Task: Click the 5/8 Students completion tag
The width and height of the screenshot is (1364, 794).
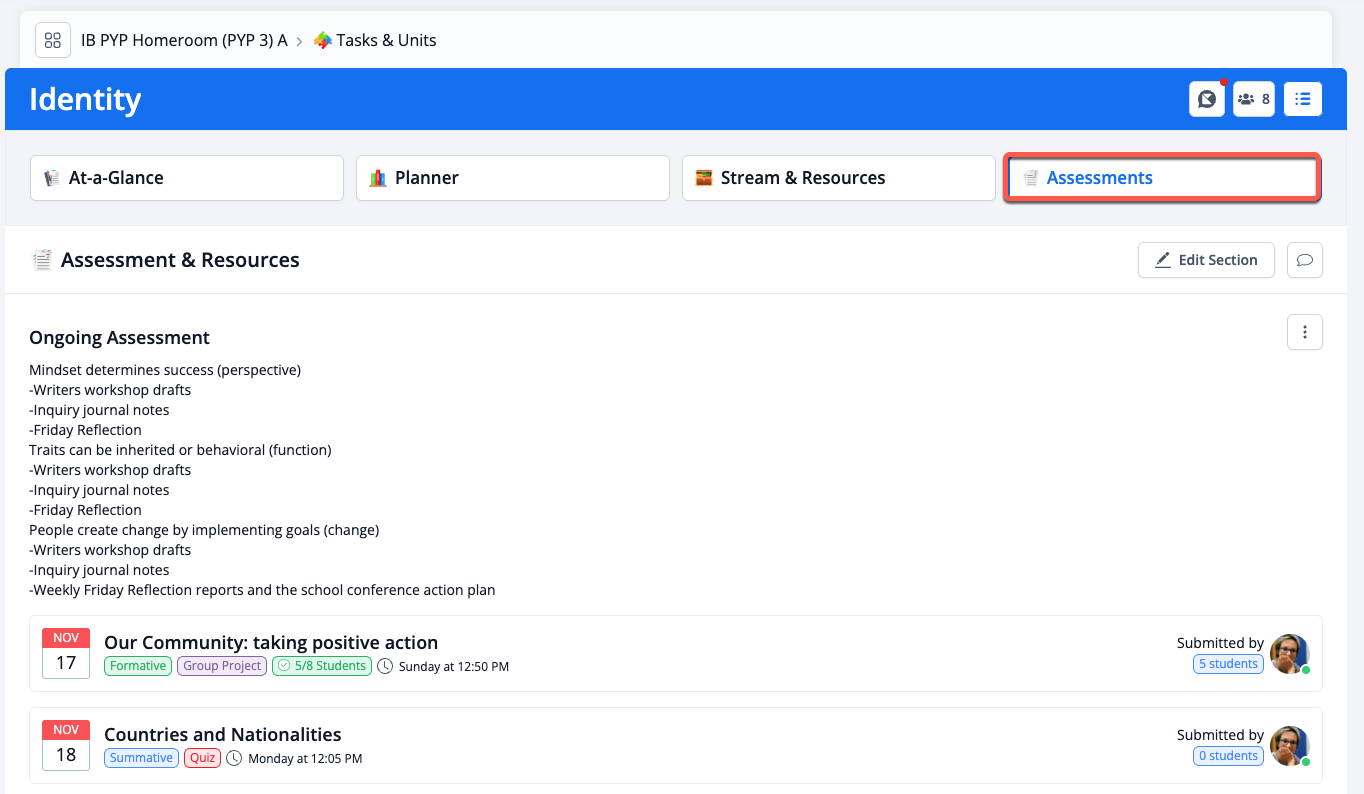Action: [321, 666]
